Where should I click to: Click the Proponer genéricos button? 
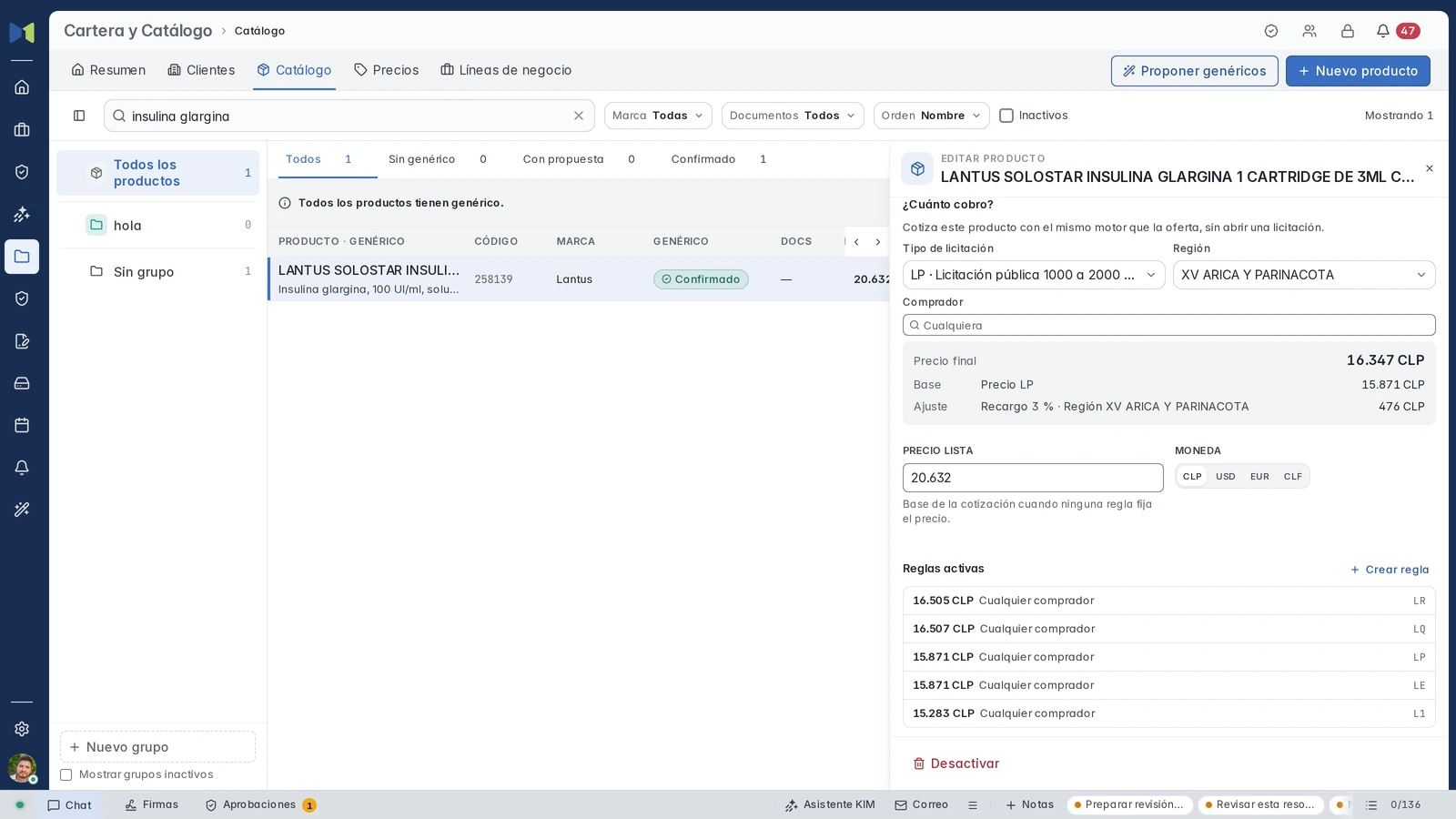1195,71
